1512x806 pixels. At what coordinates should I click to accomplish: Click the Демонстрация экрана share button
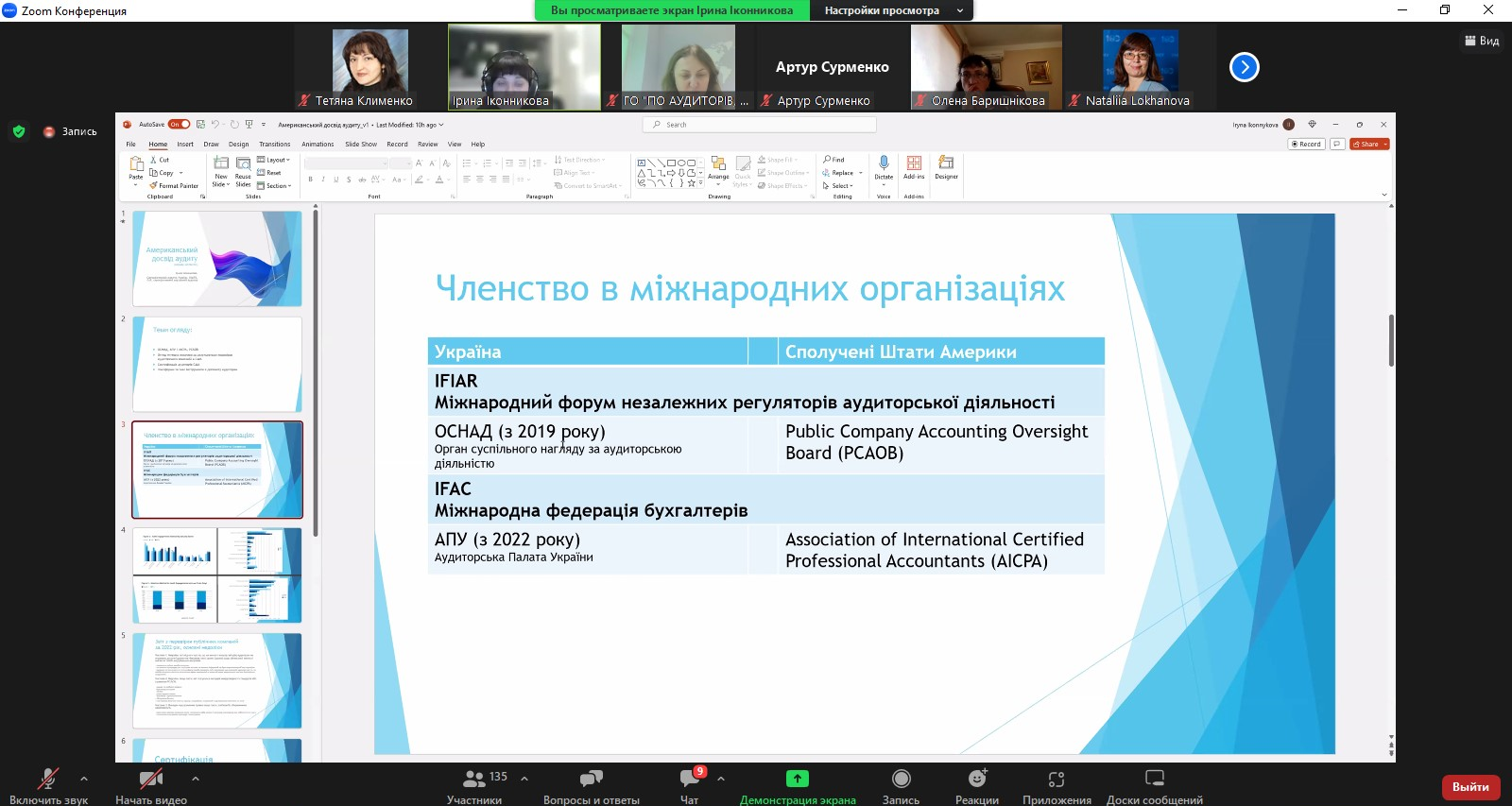pos(798,785)
